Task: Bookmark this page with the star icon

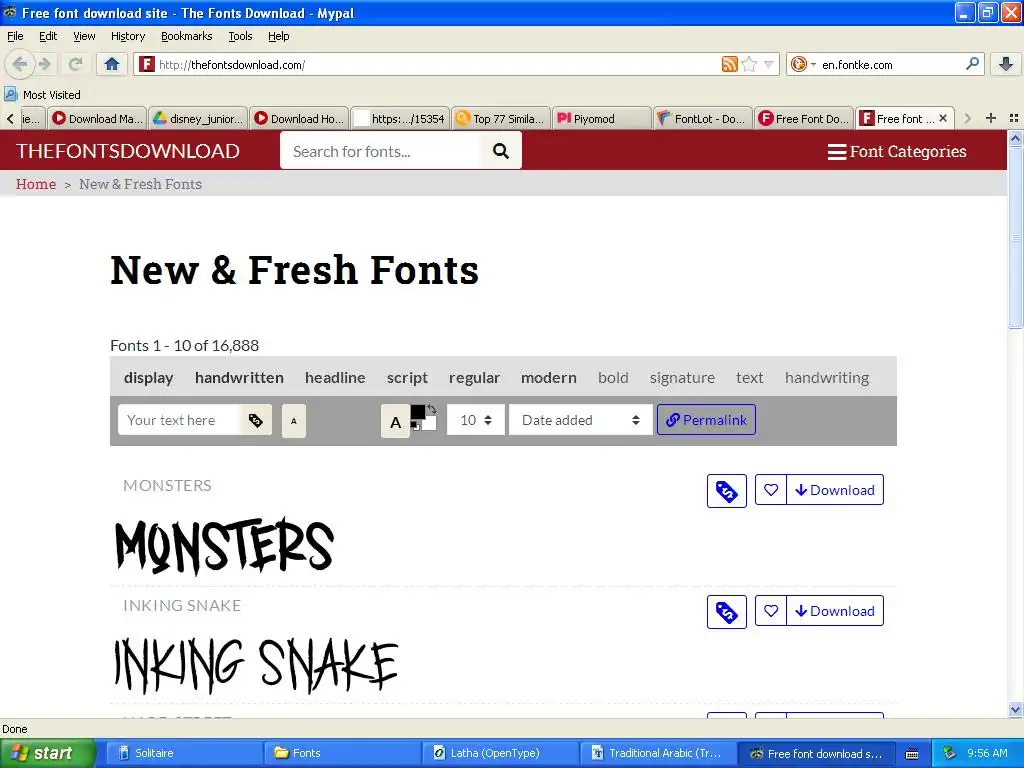Action: click(750, 64)
